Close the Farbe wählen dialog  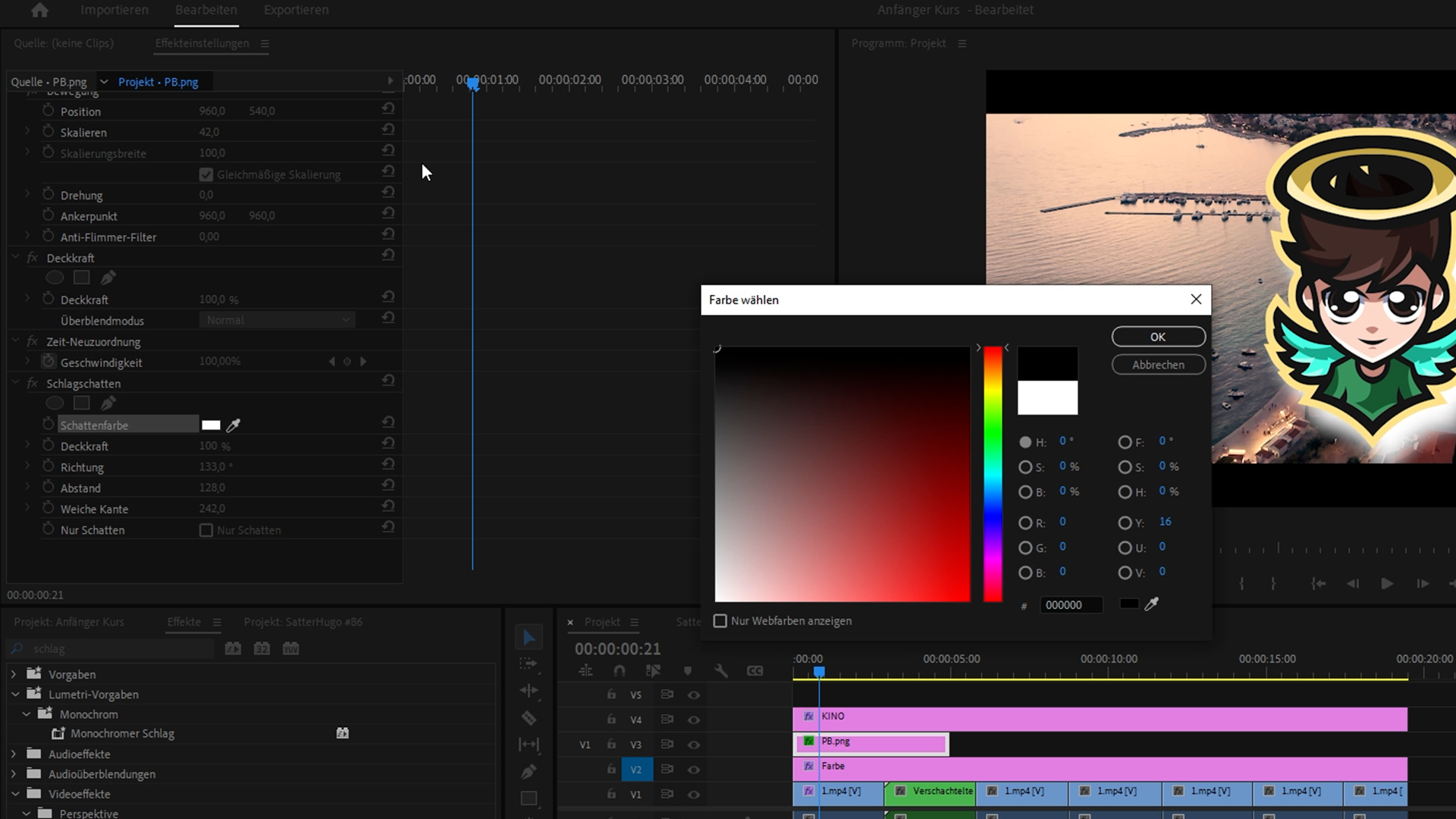click(x=1196, y=300)
